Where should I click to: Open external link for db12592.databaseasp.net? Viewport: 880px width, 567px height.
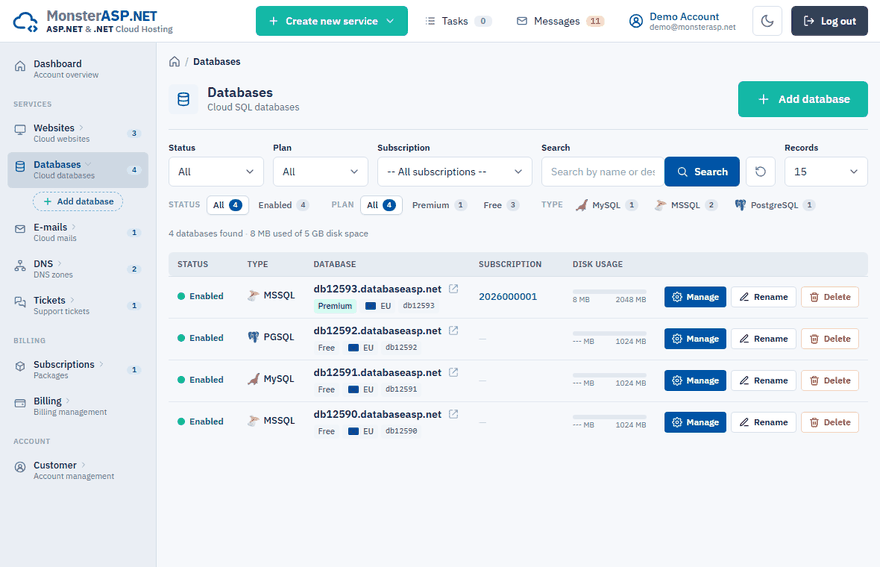[453, 331]
